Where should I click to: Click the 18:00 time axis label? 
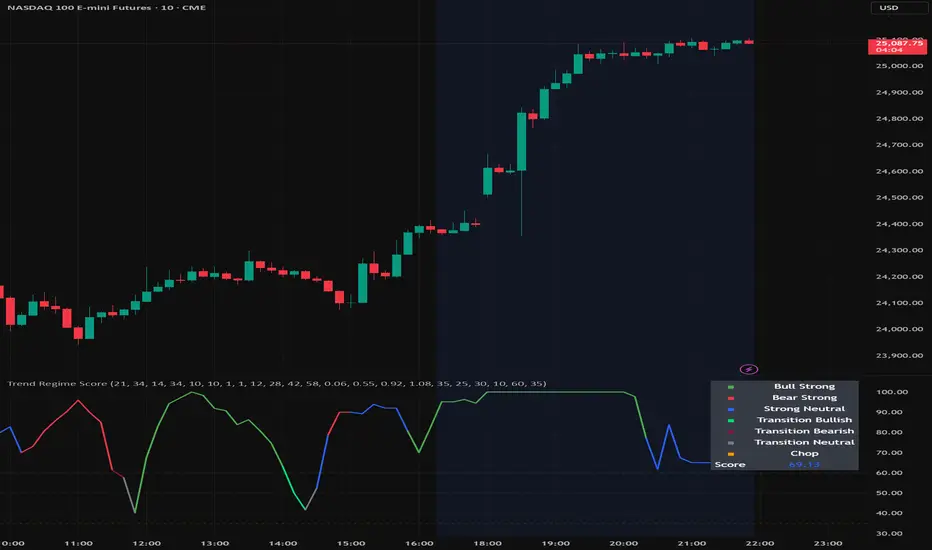487,543
